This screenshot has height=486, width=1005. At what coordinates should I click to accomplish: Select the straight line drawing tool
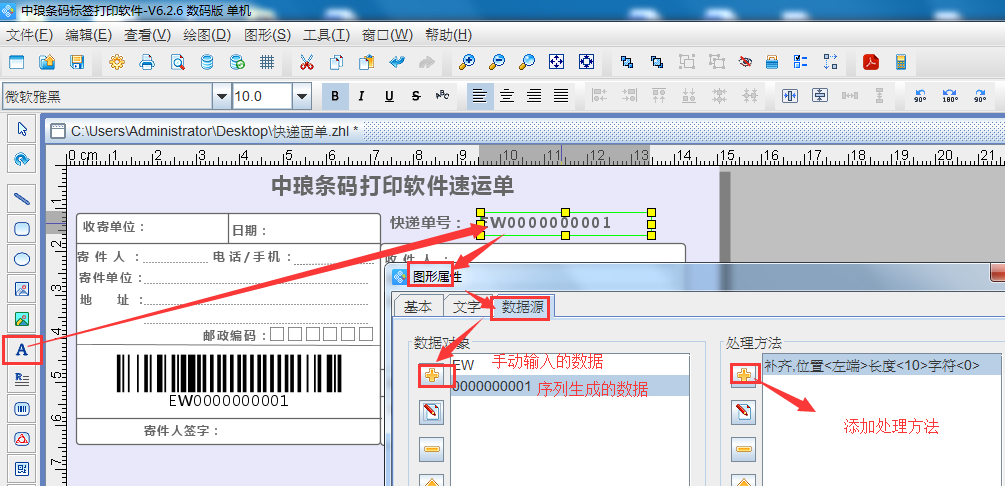pyautogui.click(x=21, y=199)
